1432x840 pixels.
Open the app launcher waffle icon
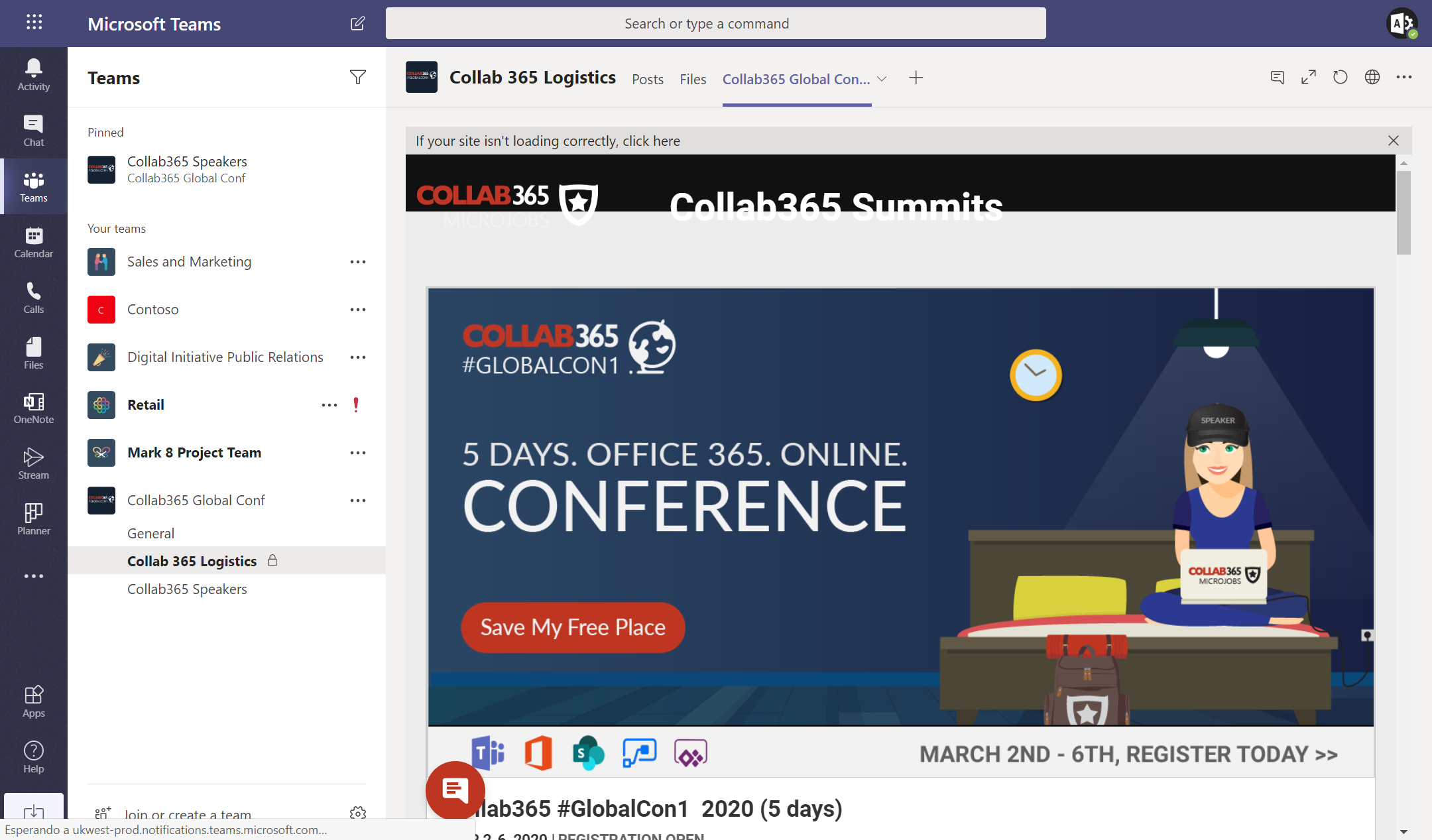click(x=34, y=23)
